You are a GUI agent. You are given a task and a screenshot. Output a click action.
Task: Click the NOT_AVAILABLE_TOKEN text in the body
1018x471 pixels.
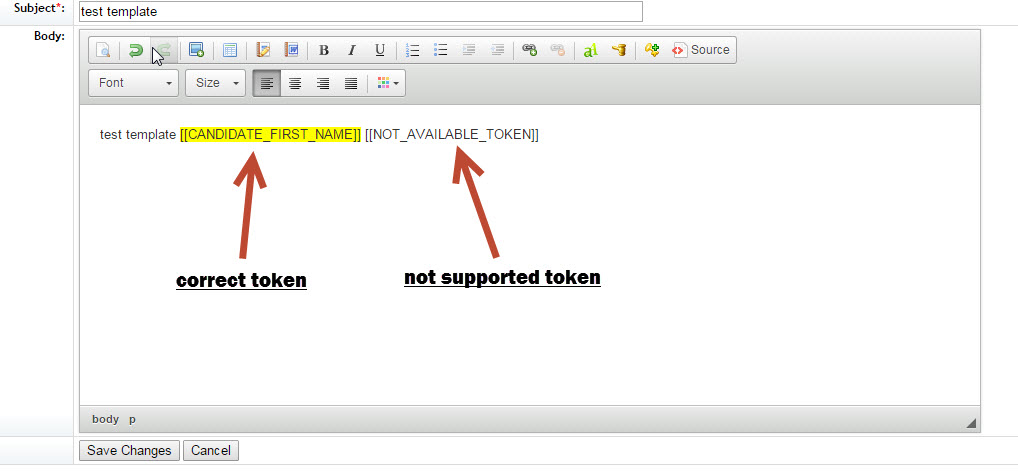click(x=452, y=134)
